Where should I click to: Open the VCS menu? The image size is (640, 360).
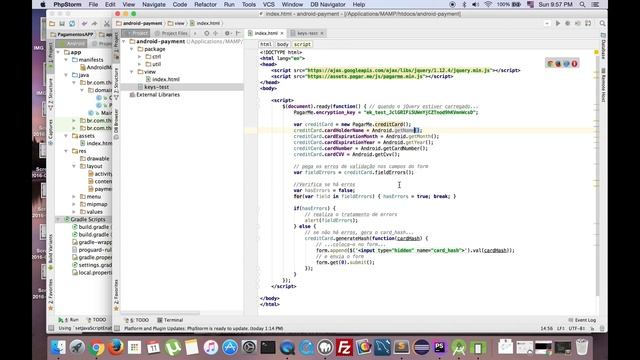(268, 4)
